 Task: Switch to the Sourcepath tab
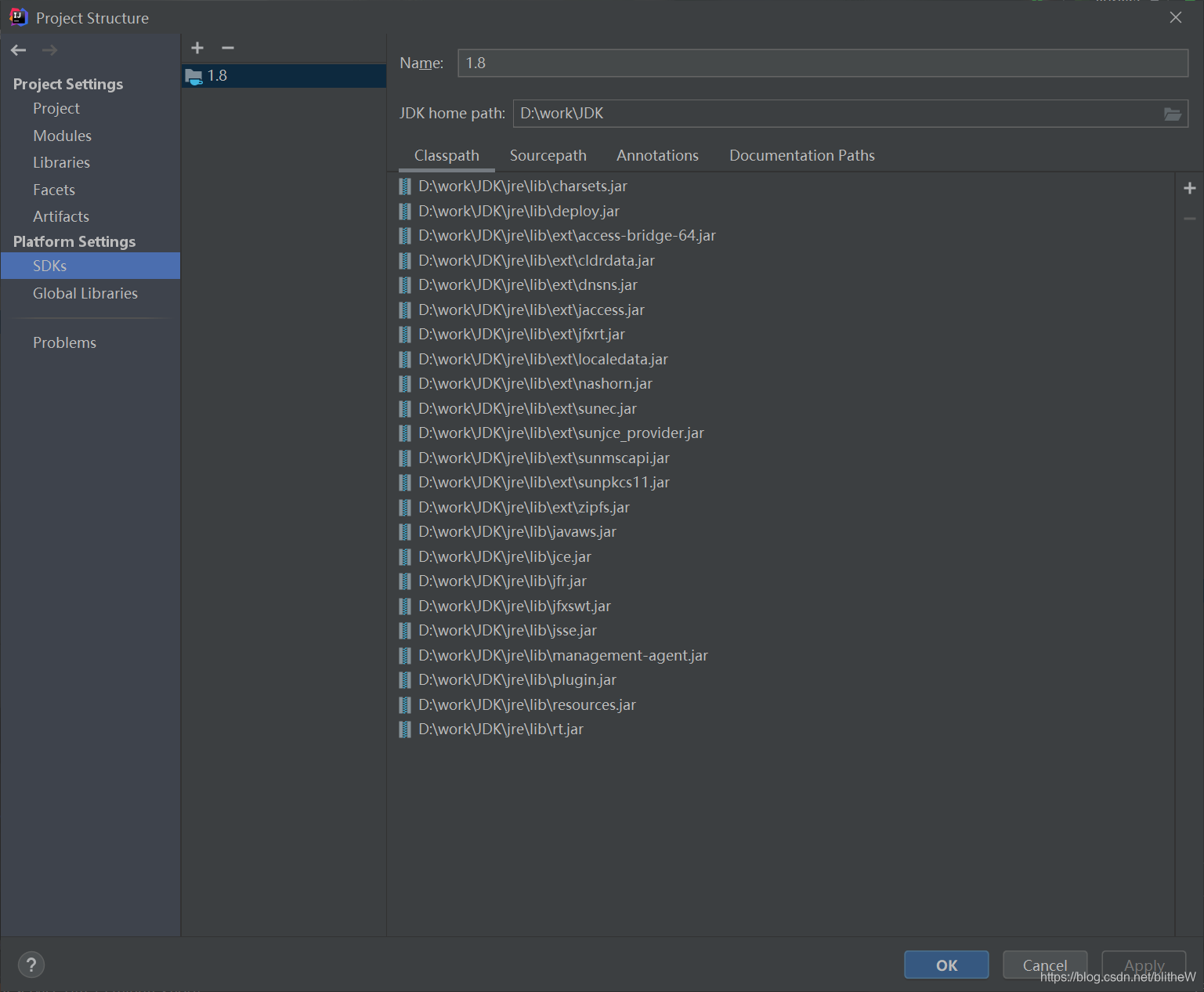548,155
